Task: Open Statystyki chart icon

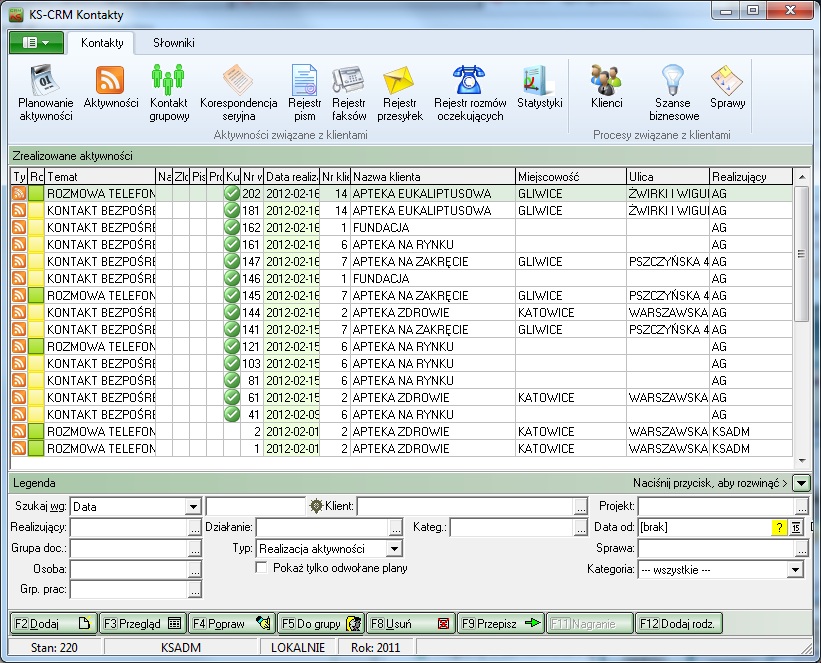Action: click(540, 81)
